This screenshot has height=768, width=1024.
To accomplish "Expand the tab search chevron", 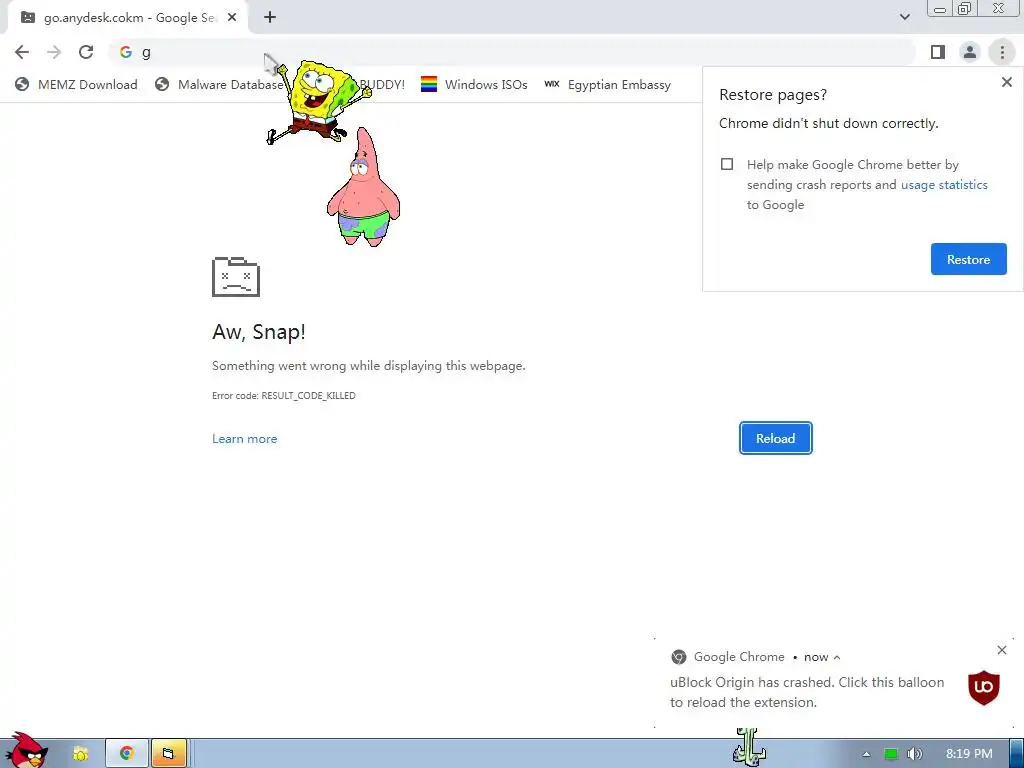I will 904,17.
